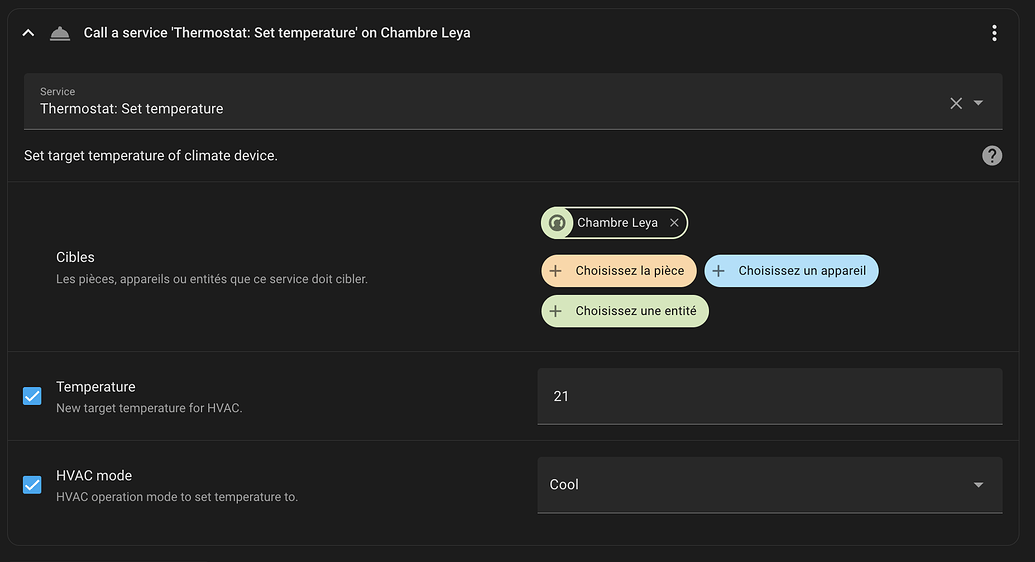Open the three-dot overflow menu
Image resolution: width=1035 pixels, height=562 pixels.
(994, 33)
